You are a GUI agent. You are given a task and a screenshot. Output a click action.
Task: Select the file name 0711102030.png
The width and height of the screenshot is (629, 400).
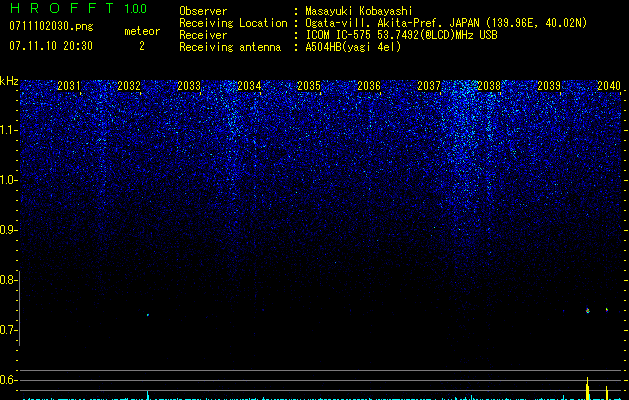point(51,27)
